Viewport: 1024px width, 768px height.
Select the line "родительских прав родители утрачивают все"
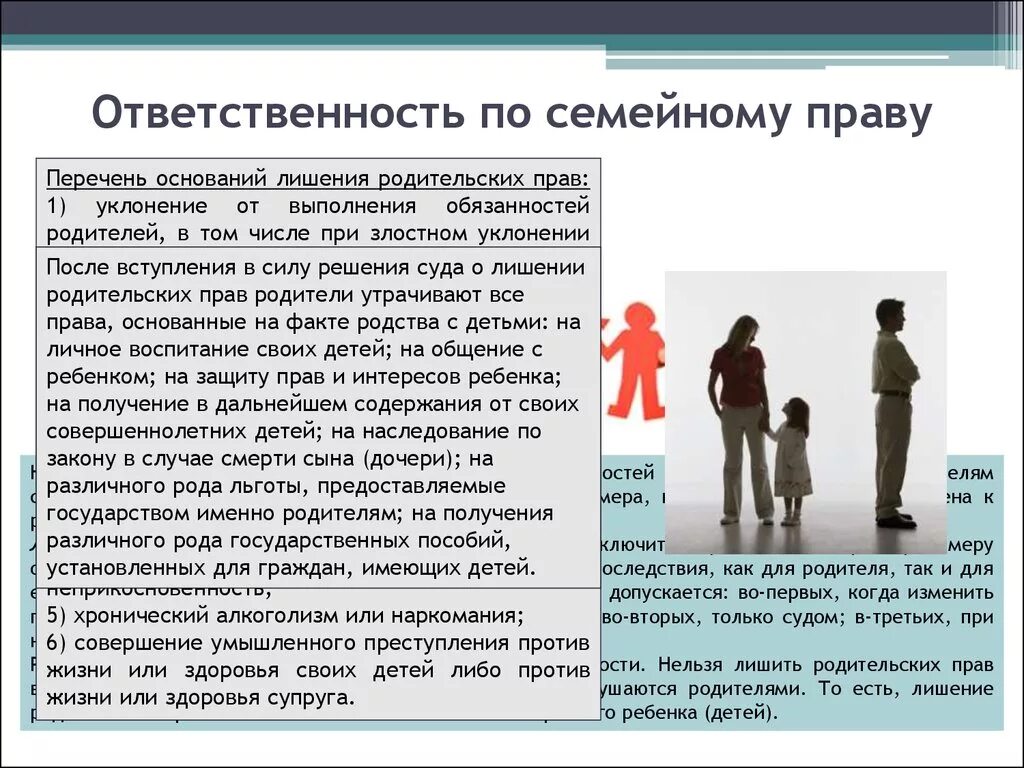point(285,295)
